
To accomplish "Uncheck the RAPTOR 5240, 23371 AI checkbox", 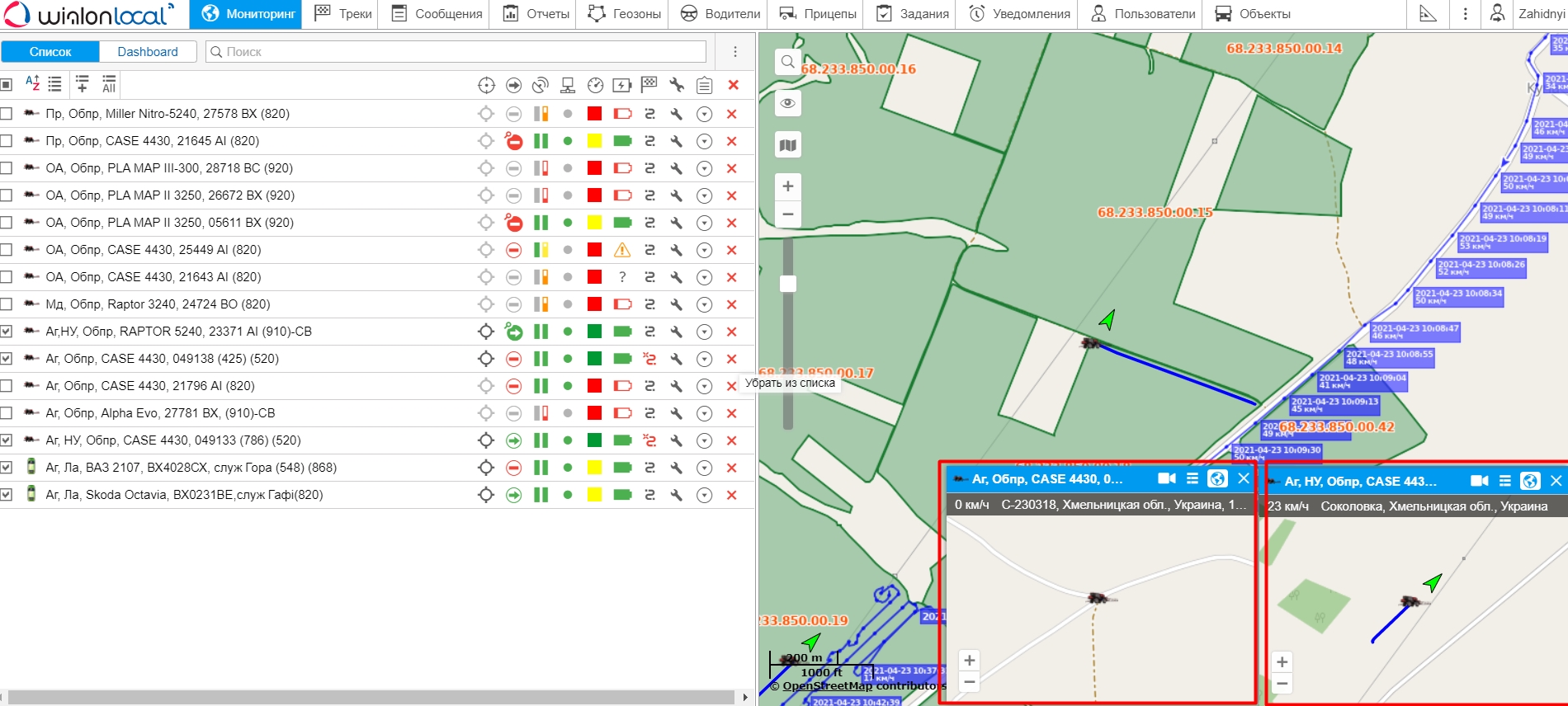I will (x=7, y=332).
